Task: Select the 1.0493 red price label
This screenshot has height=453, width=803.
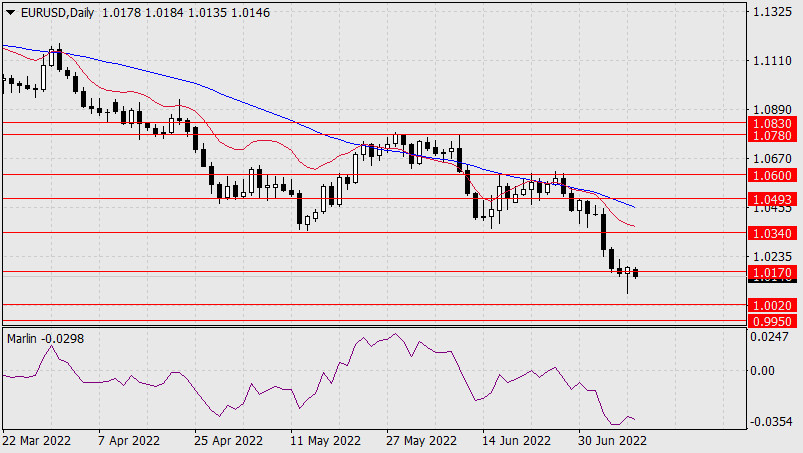Action: point(773,200)
